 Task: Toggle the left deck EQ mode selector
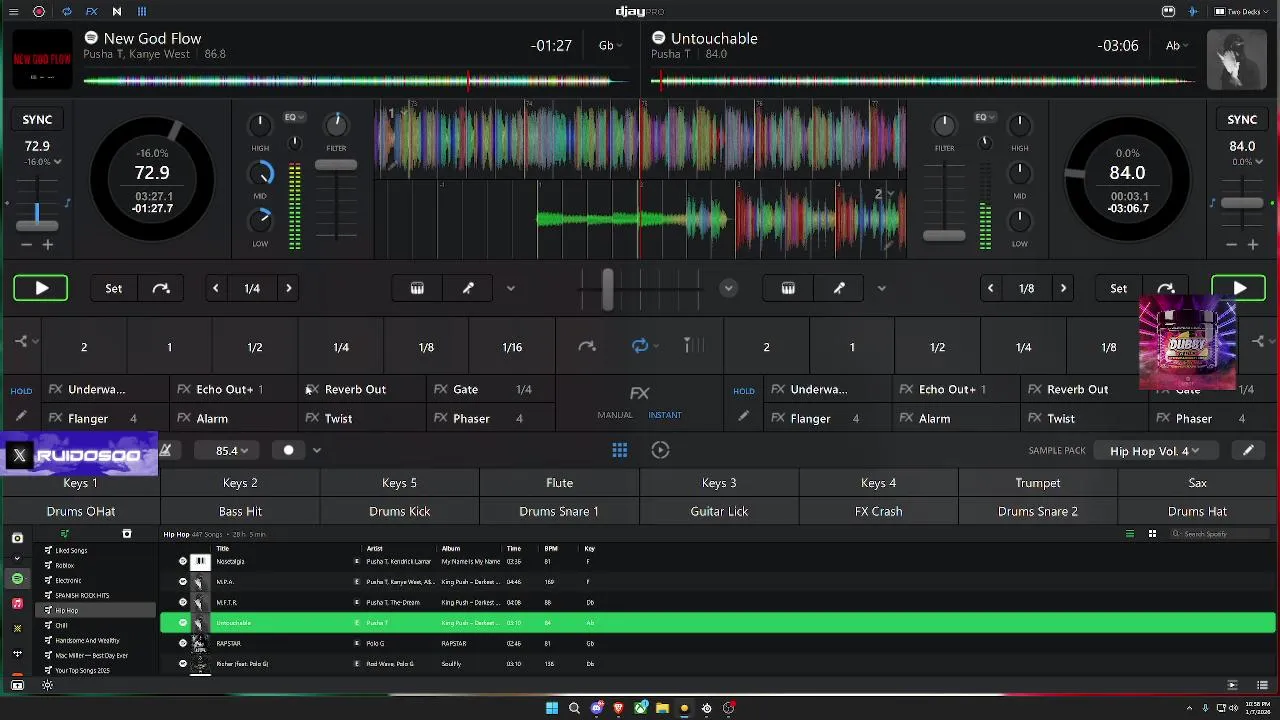pyautogui.click(x=293, y=117)
